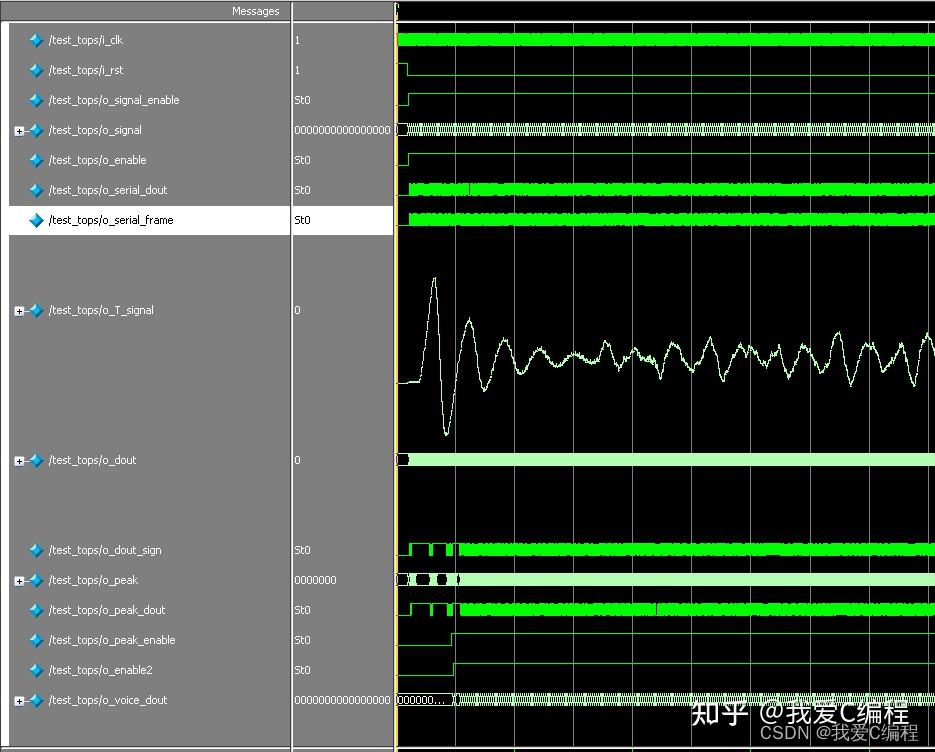Select the /test_tops/o_enable signal name

tap(97, 160)
